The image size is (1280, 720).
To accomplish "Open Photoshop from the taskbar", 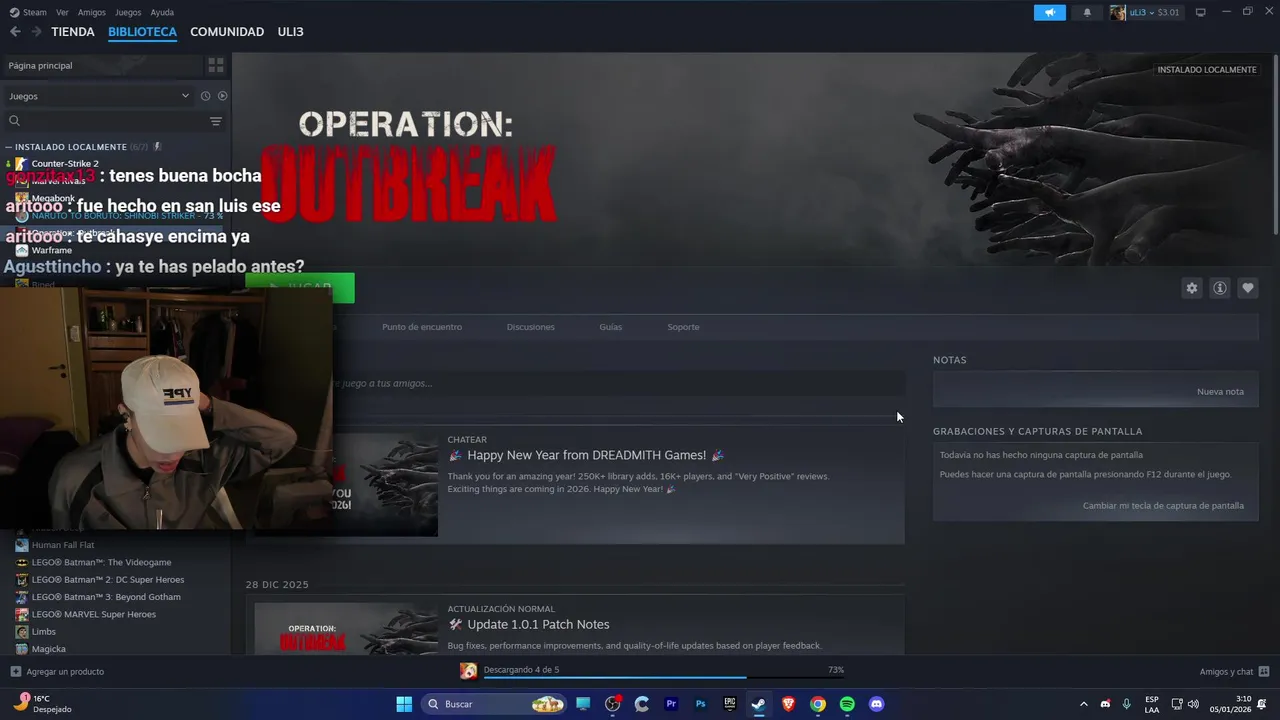I will [701, 704].
